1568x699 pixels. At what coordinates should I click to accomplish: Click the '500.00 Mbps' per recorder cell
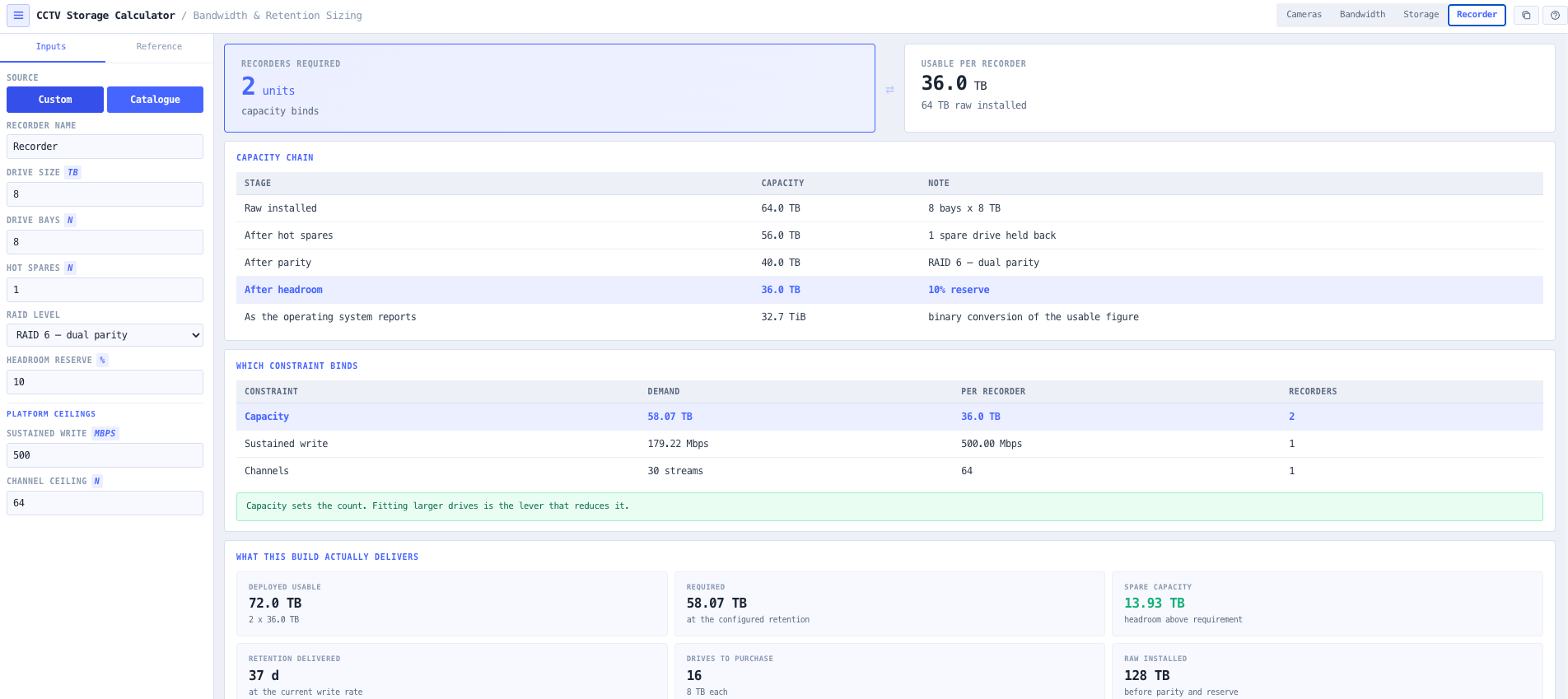[992, 444]
